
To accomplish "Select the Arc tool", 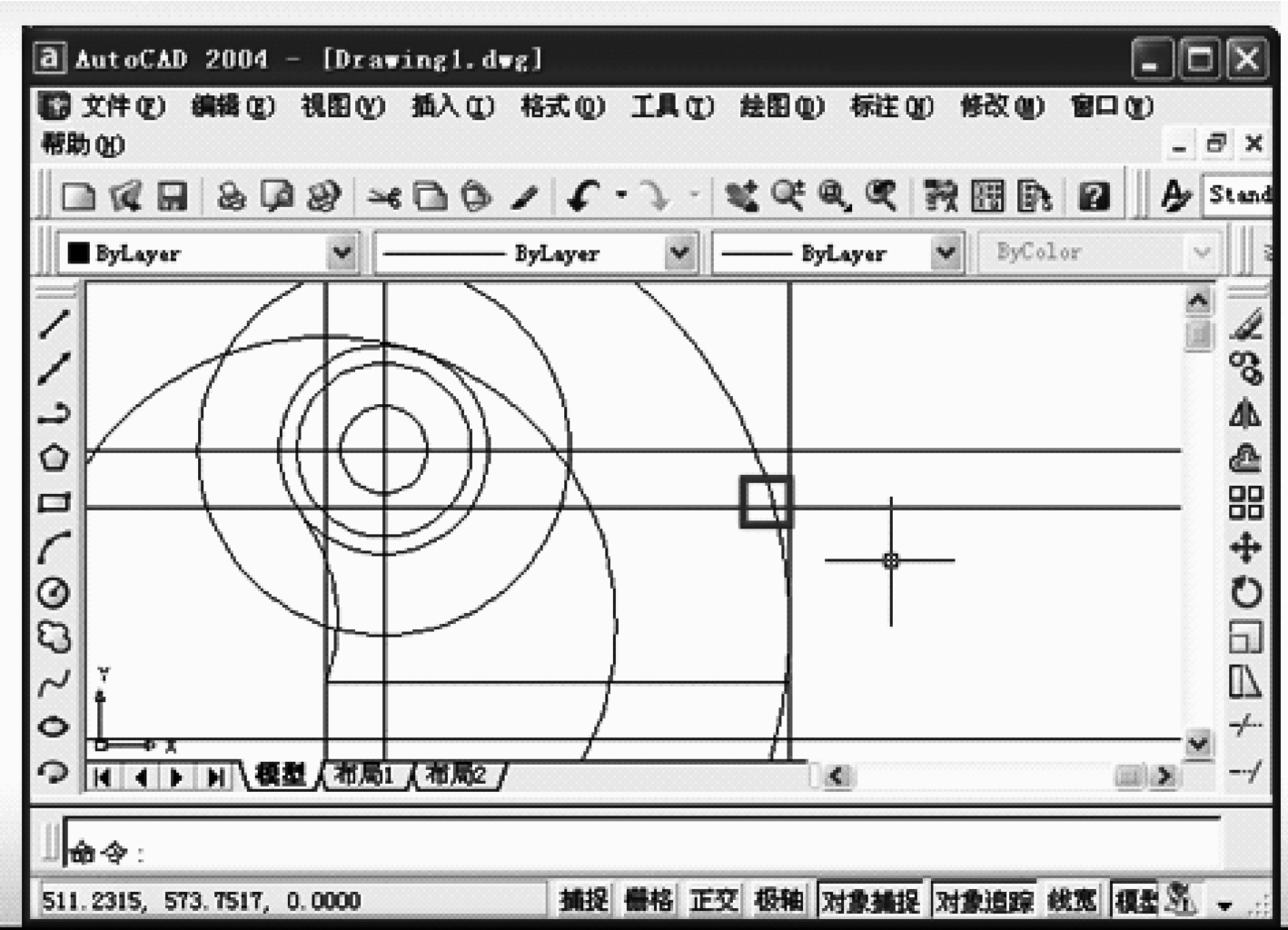I will pos(54,548).
